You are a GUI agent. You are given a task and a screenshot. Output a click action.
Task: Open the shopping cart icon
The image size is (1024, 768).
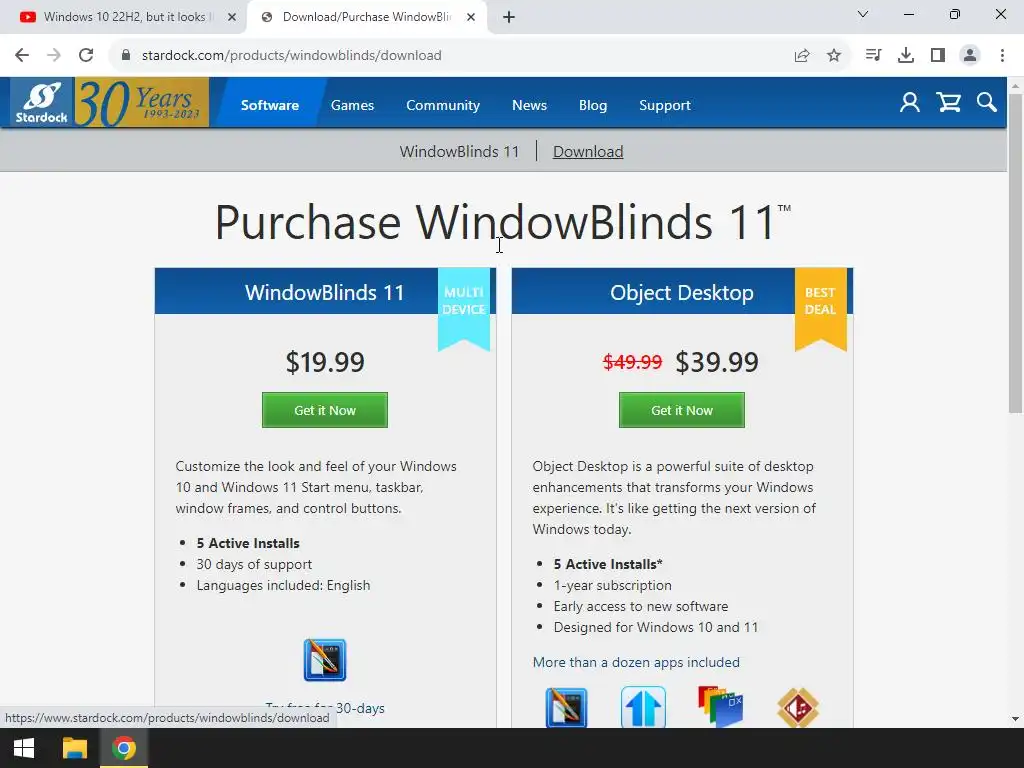[948, 103]
